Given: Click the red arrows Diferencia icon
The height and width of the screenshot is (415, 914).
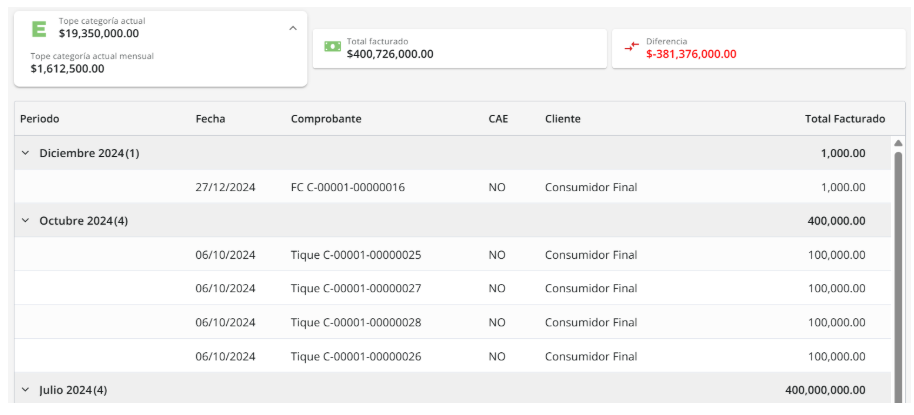Looking at the screenshot, I should click(631, 47).
